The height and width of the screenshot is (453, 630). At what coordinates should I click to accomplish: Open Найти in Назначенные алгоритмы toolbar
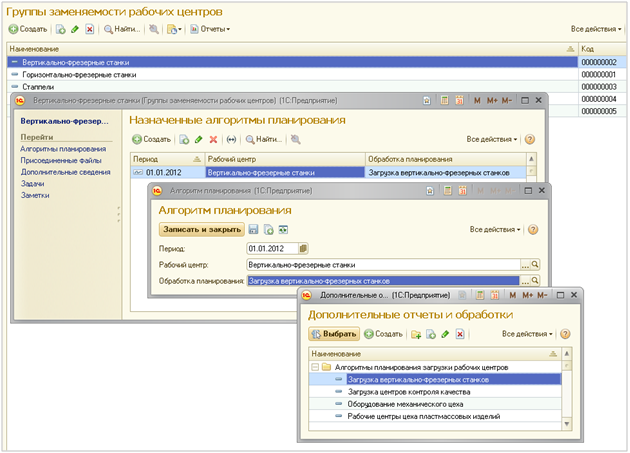pos(264,139)
